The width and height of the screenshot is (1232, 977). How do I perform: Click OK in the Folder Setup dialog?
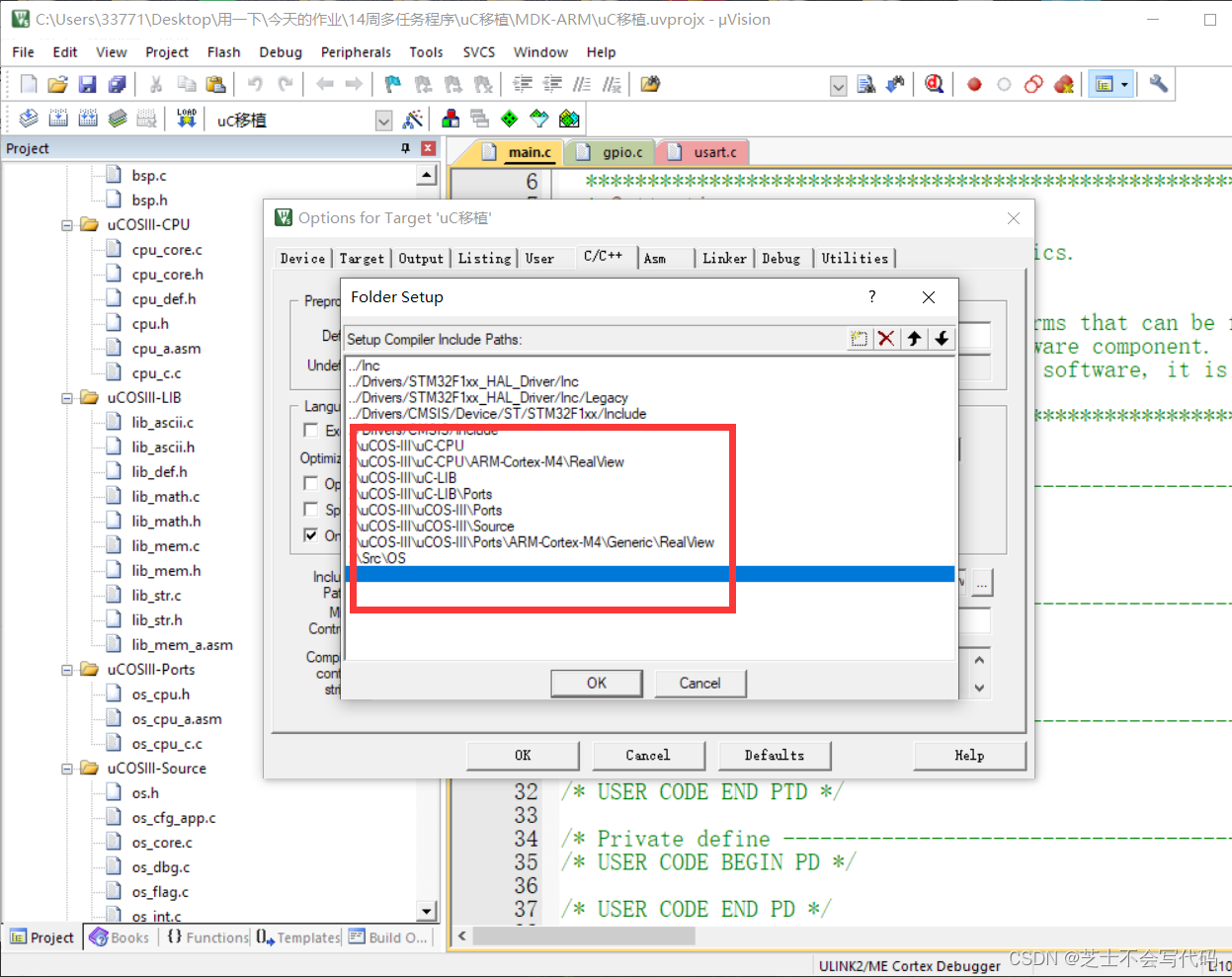tap(597, 683)
